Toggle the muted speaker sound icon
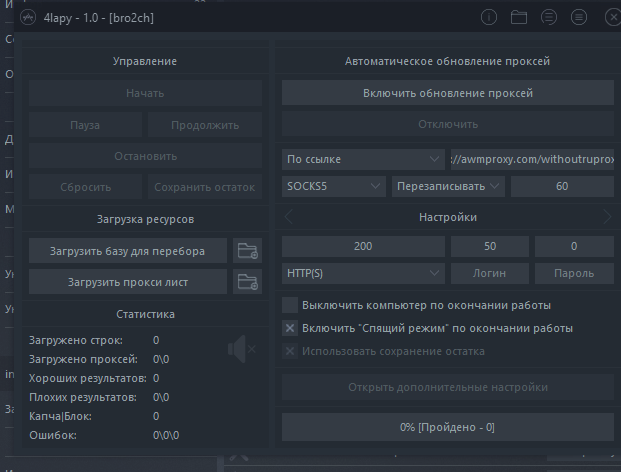This screenshot has width=621, height=472. coord(242,349)
